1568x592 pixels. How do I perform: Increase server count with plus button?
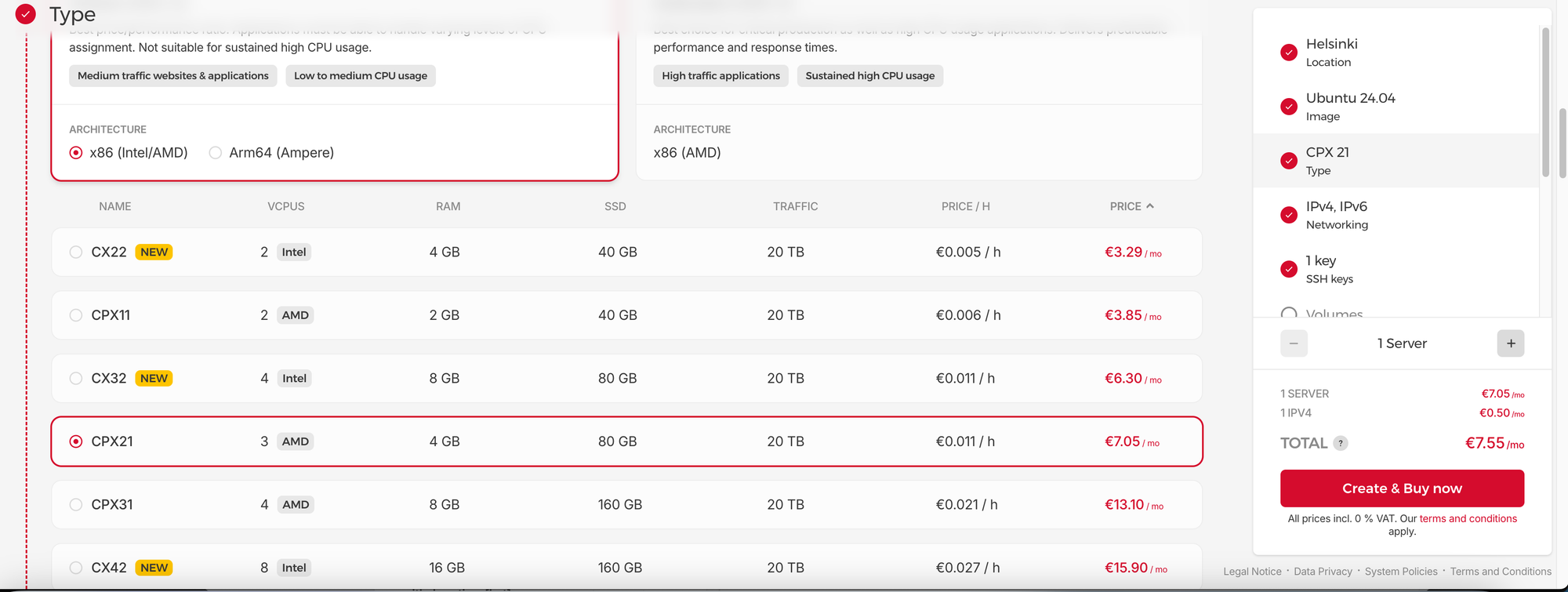1510,343
